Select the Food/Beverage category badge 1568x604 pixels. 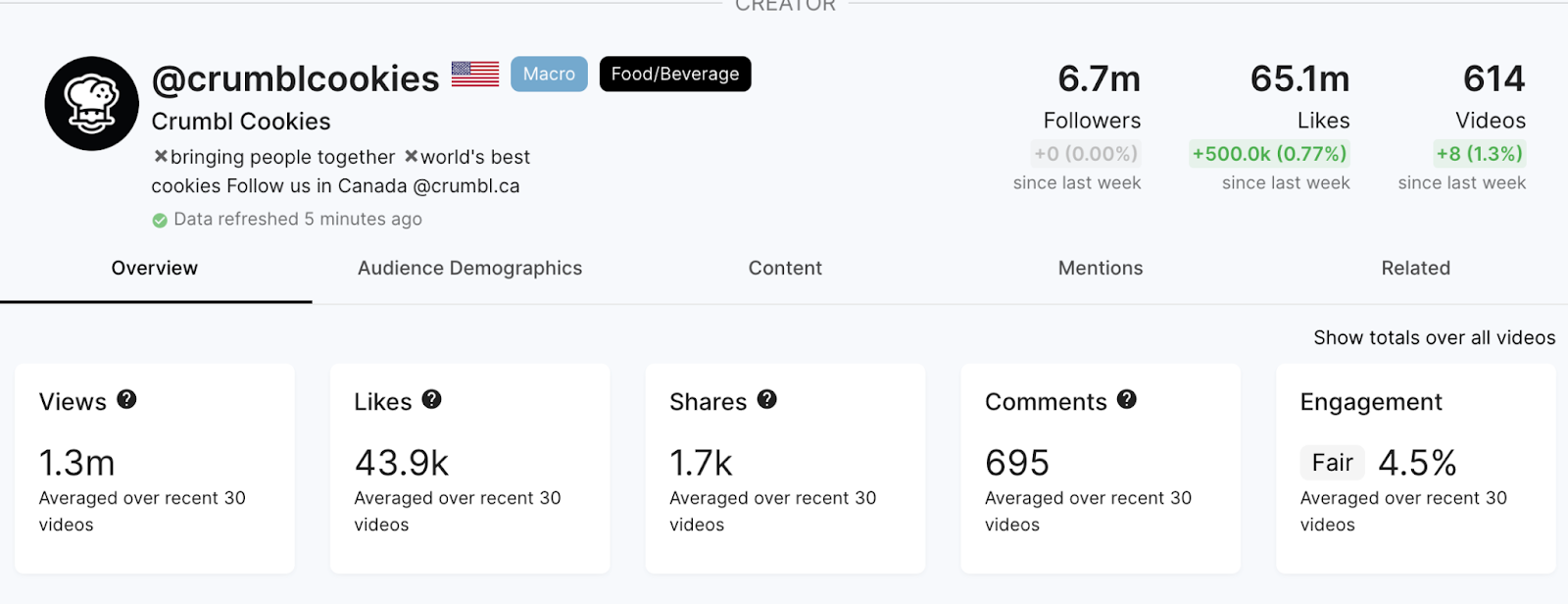tap(675, 74)
